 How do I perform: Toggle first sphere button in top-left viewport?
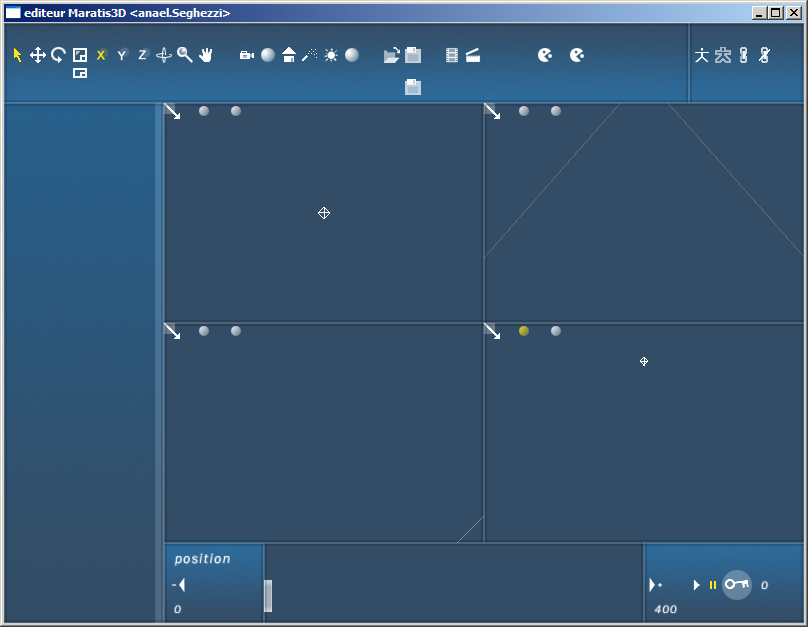[x=204, y=111]
